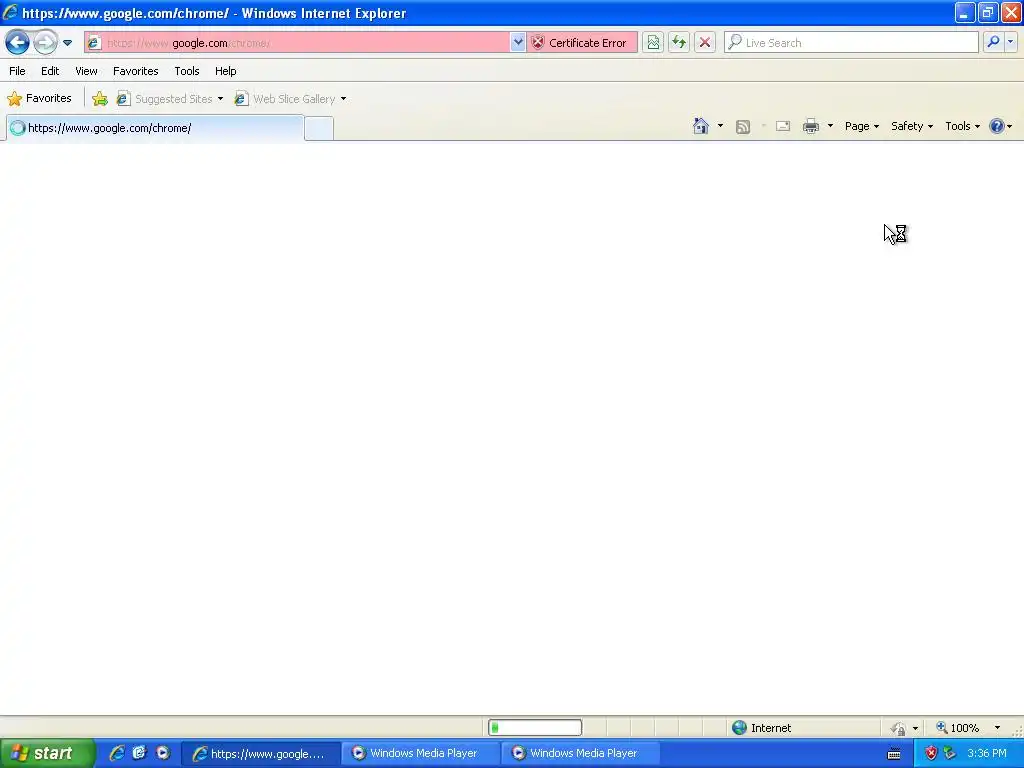Open the Certificate Error security report
Image resolution: width=1024 pixels, height=768 pixels.
tap(581, 43)
